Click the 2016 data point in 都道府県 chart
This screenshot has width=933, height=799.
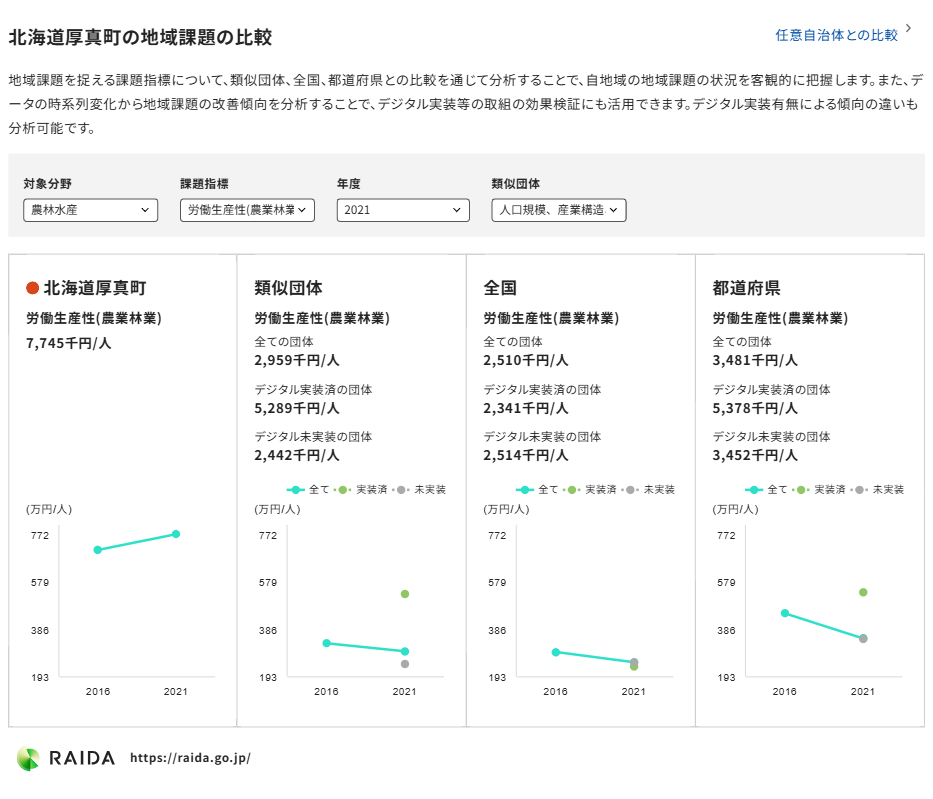click(786, 615)
